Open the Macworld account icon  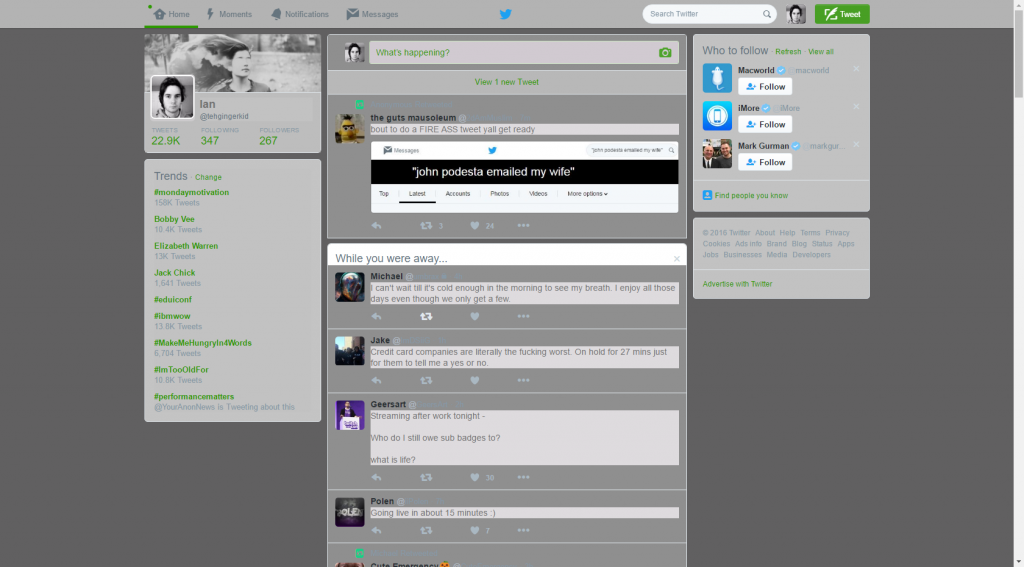click(x=717, y=78)
